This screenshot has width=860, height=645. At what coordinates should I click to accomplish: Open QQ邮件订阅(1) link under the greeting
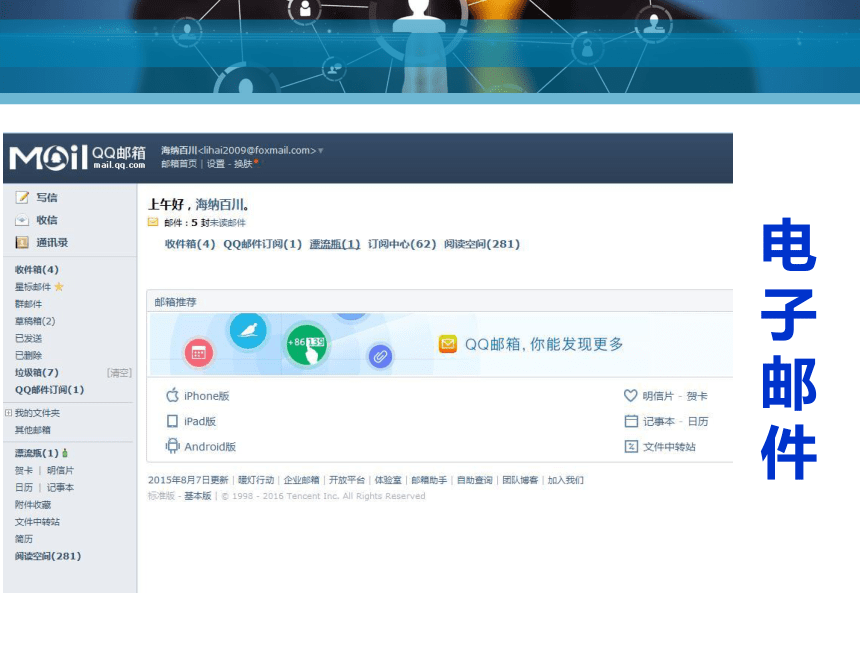263,244
